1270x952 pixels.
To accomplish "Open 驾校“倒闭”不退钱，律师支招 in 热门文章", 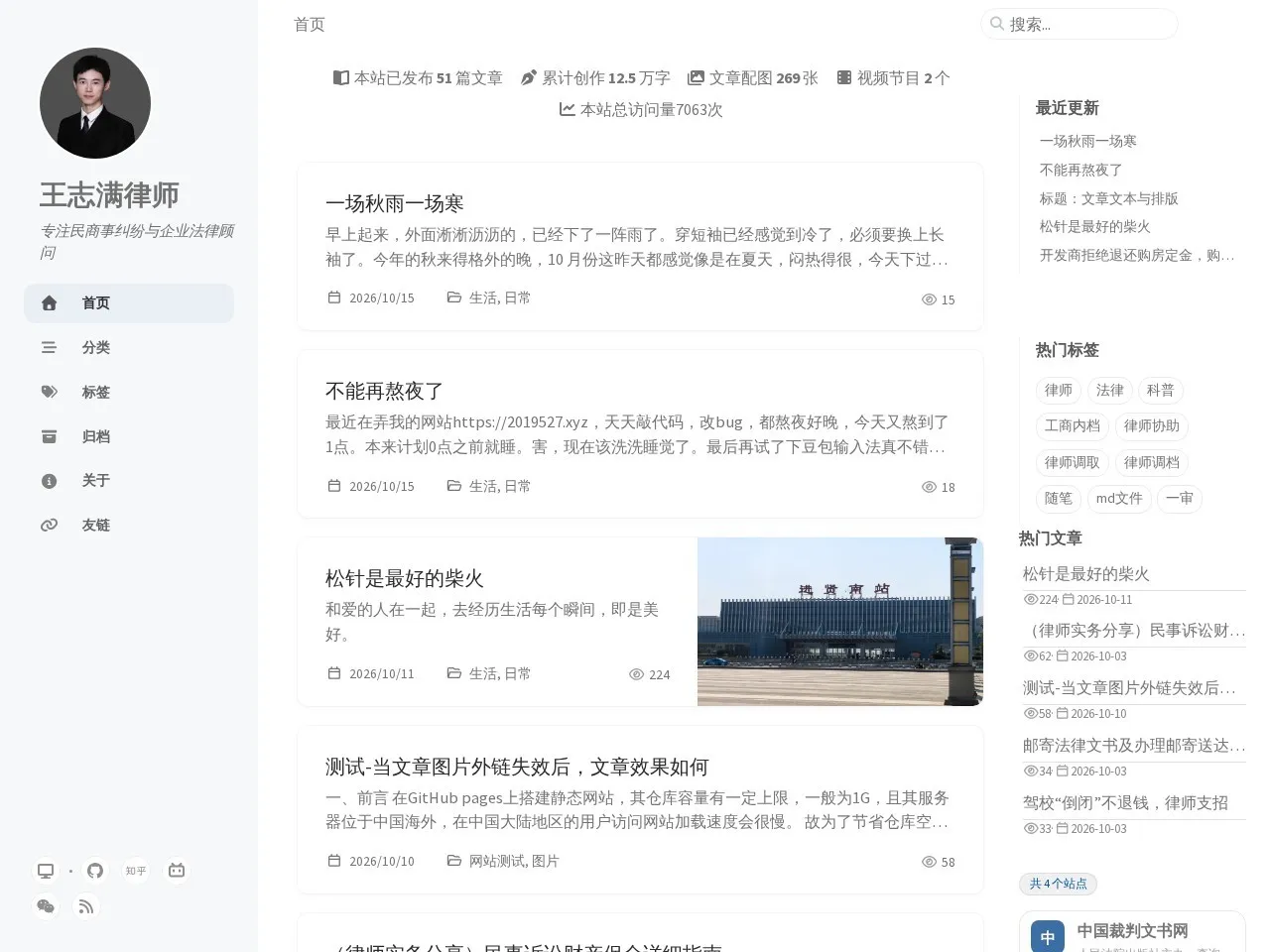I will pyautogui.click(x=1125, y=803).
